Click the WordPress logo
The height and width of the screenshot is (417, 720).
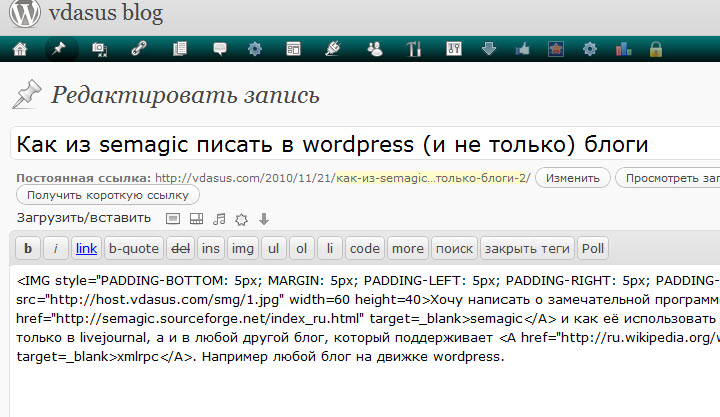(25, 12)
